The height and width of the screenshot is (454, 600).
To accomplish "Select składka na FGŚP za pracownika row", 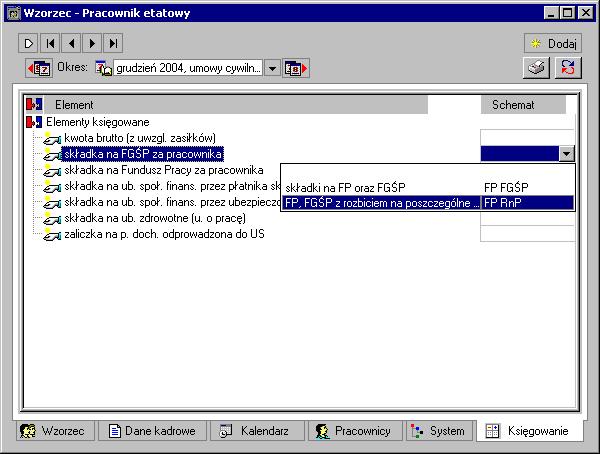I will [142, 154].
